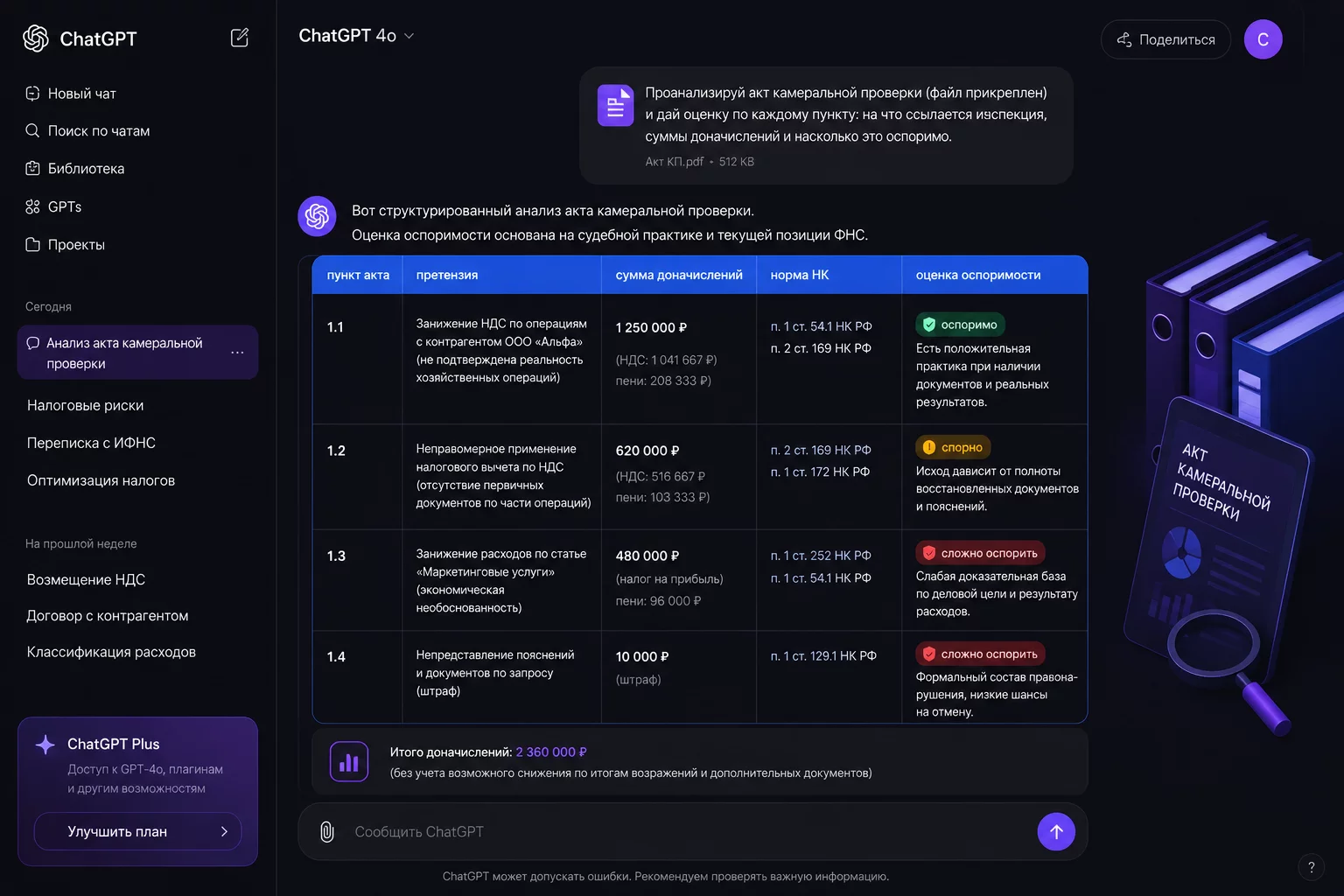The width and height of the screenshot is (1344, 896).
Task: Click the send arrow button
Action: click(x=1056, y=832)
